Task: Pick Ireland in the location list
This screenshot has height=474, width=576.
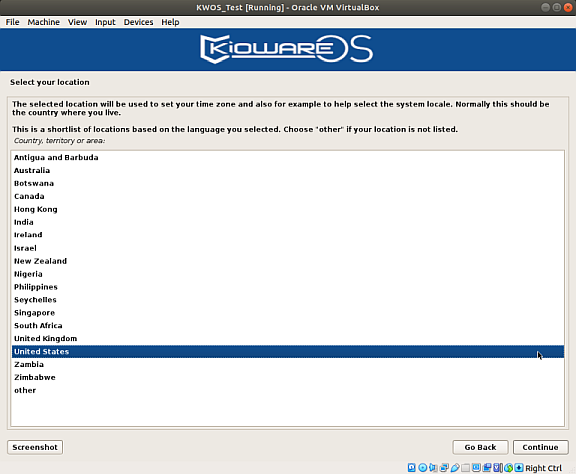Action: pyautogui.click(x=288, y=235)
